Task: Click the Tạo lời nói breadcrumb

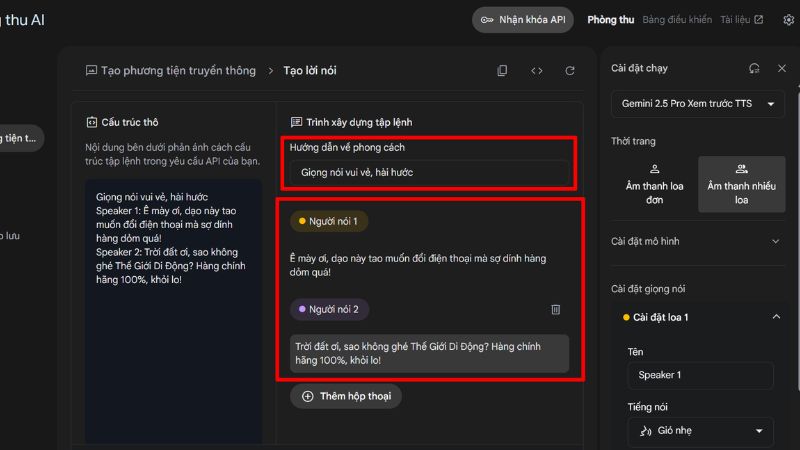Action: [310, 70]
